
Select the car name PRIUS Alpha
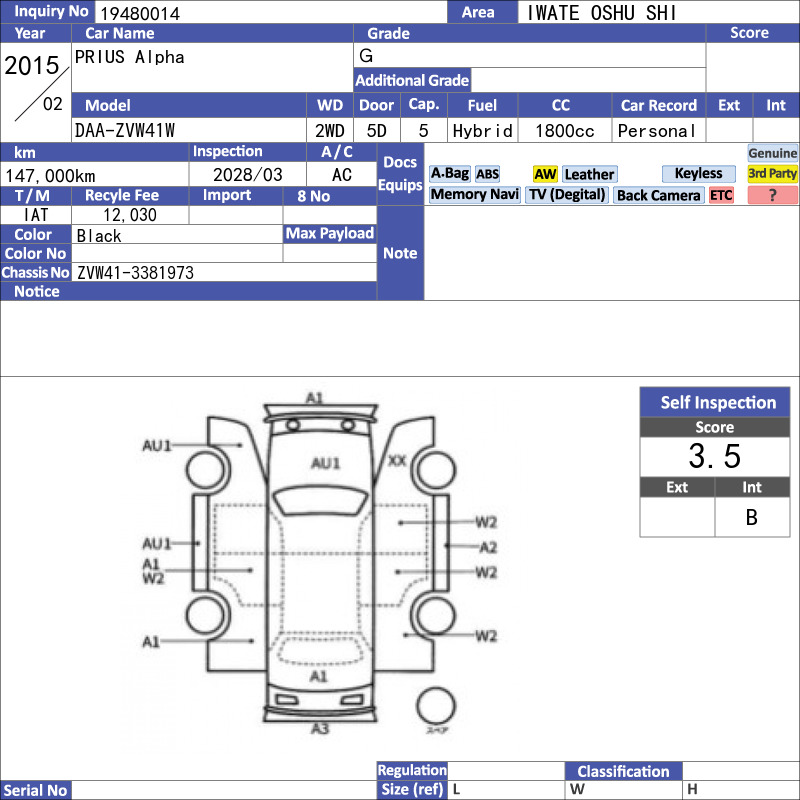pos(130,57)
